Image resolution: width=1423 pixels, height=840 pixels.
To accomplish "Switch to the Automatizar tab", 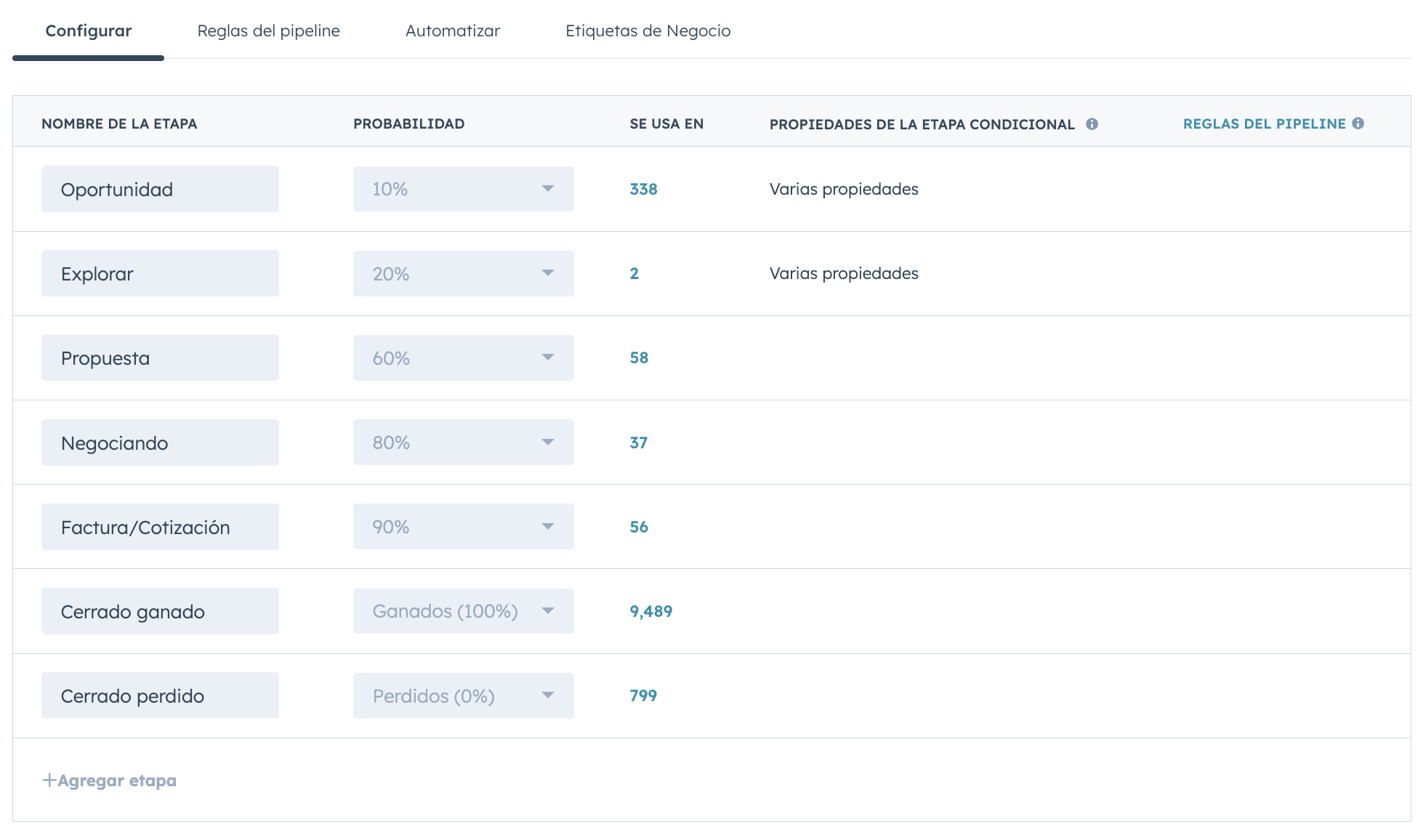I will 452,31.
